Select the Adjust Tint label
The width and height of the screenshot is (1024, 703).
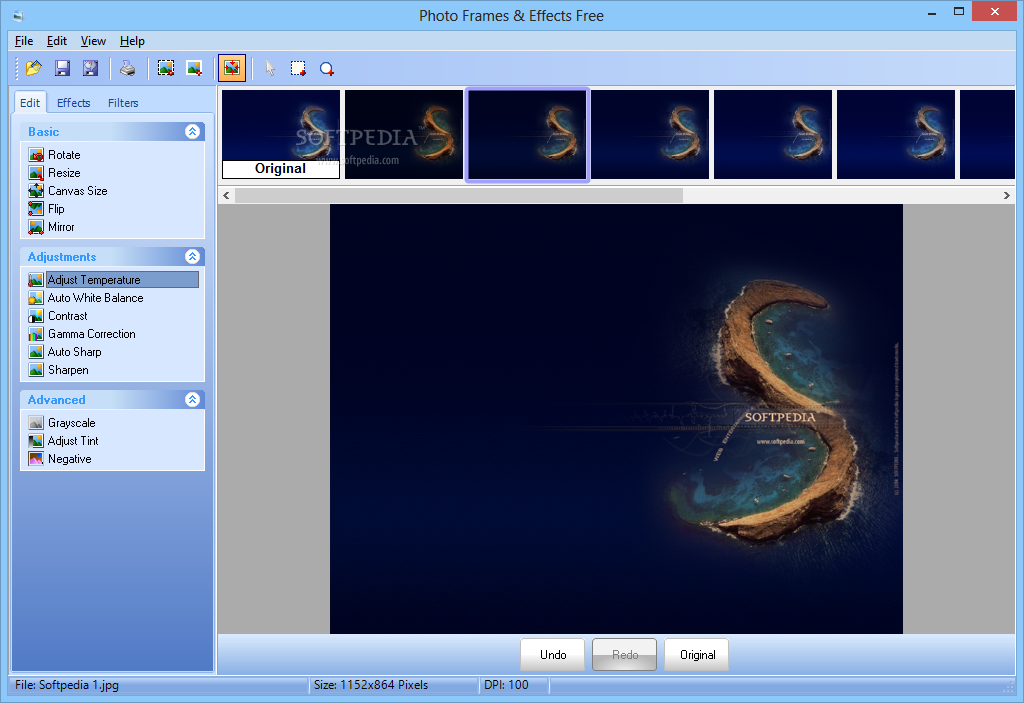(x=73, y=441)
